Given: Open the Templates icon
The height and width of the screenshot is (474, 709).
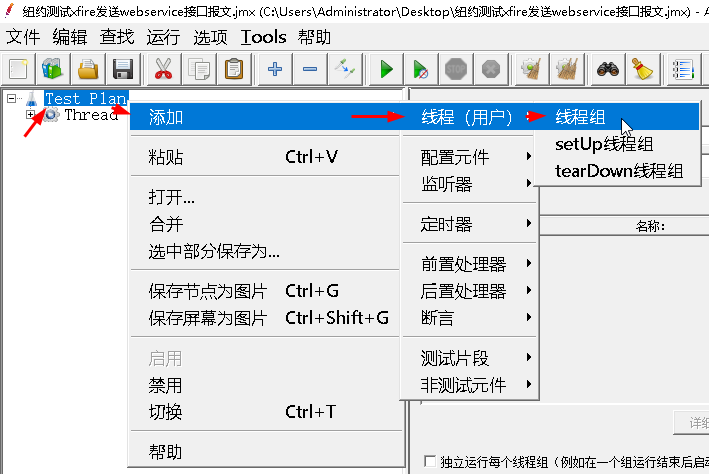Looking at the screenshot, I should click(x=53, y=69).
